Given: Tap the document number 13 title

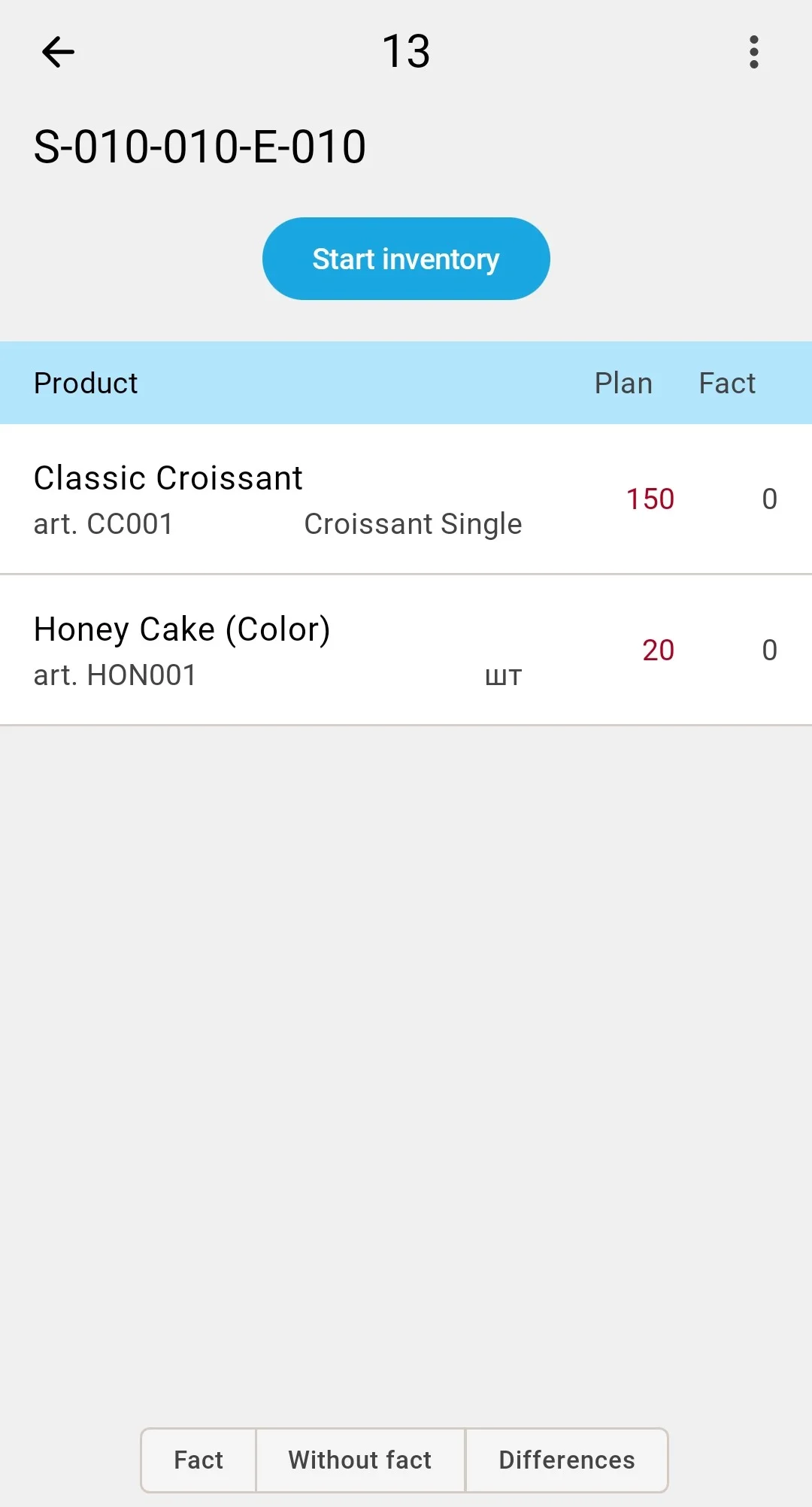Looking at the screenshot, I should [406, 51].
